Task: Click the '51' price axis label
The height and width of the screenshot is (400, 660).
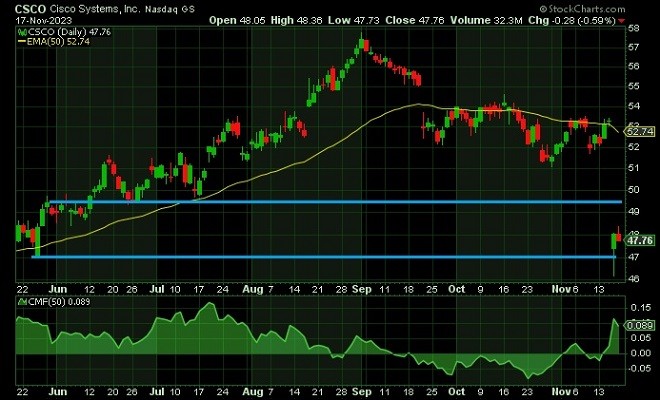Action: click(x=634, y=168)
